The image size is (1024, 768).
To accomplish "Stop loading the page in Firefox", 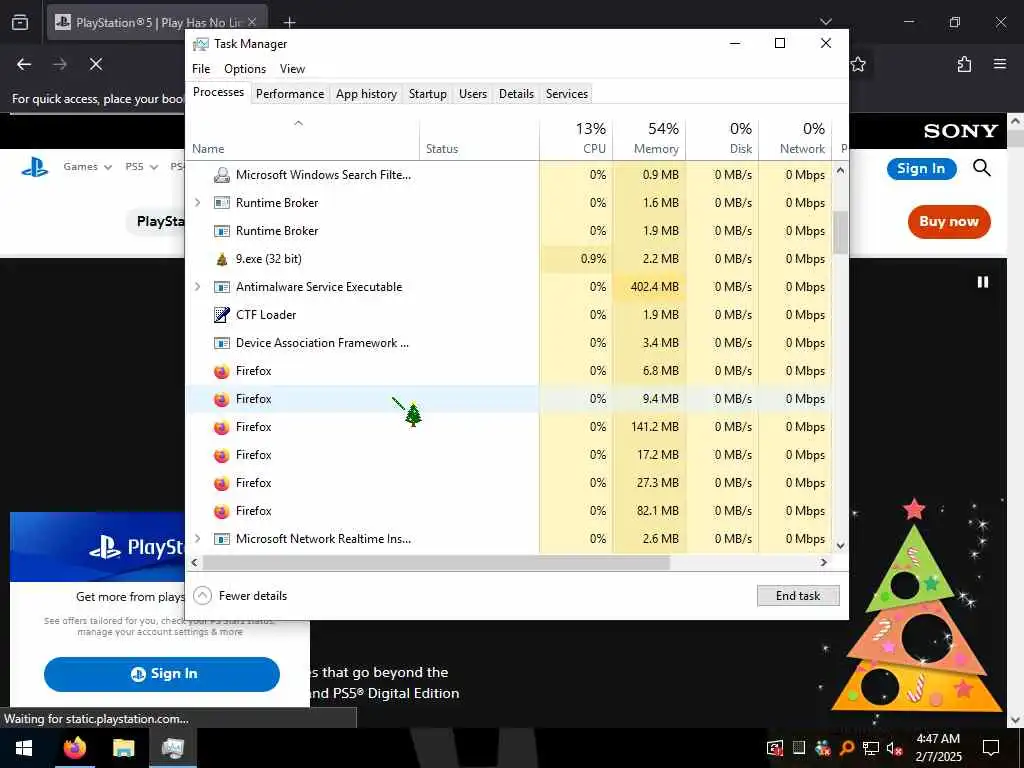I will (x=95, y=64).
